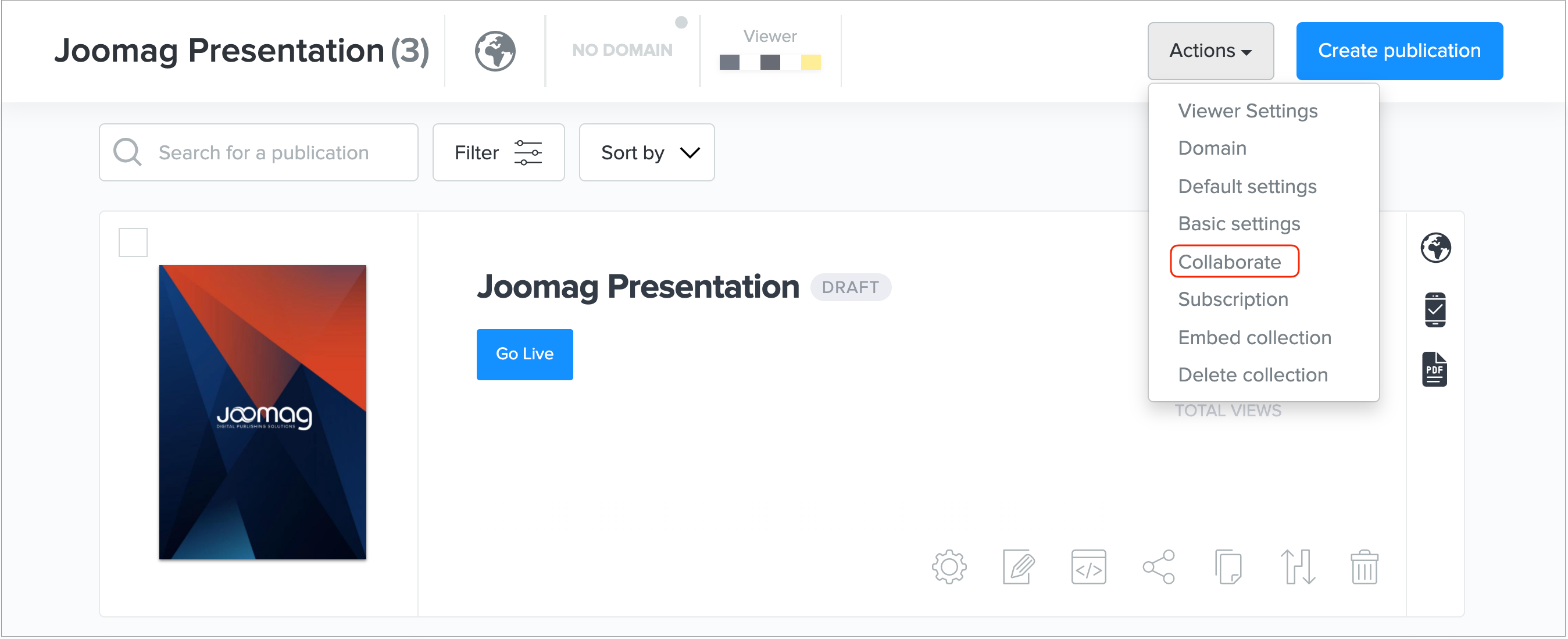
Task: Click the trash delete icon
Action: point(1364,567)
